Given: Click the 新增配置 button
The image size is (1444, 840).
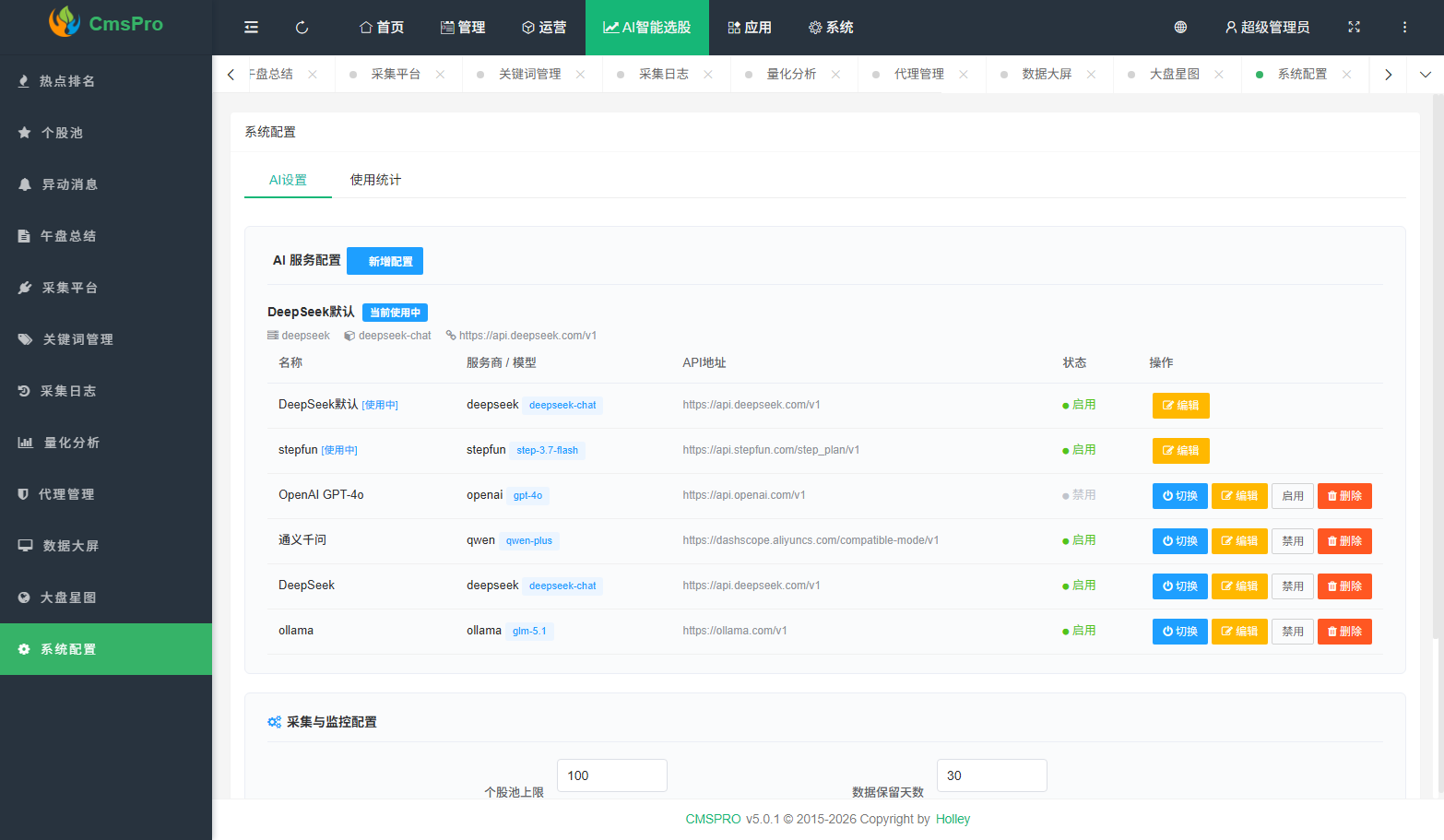Looking at the screenshot, I should click(x=385, y=261).
